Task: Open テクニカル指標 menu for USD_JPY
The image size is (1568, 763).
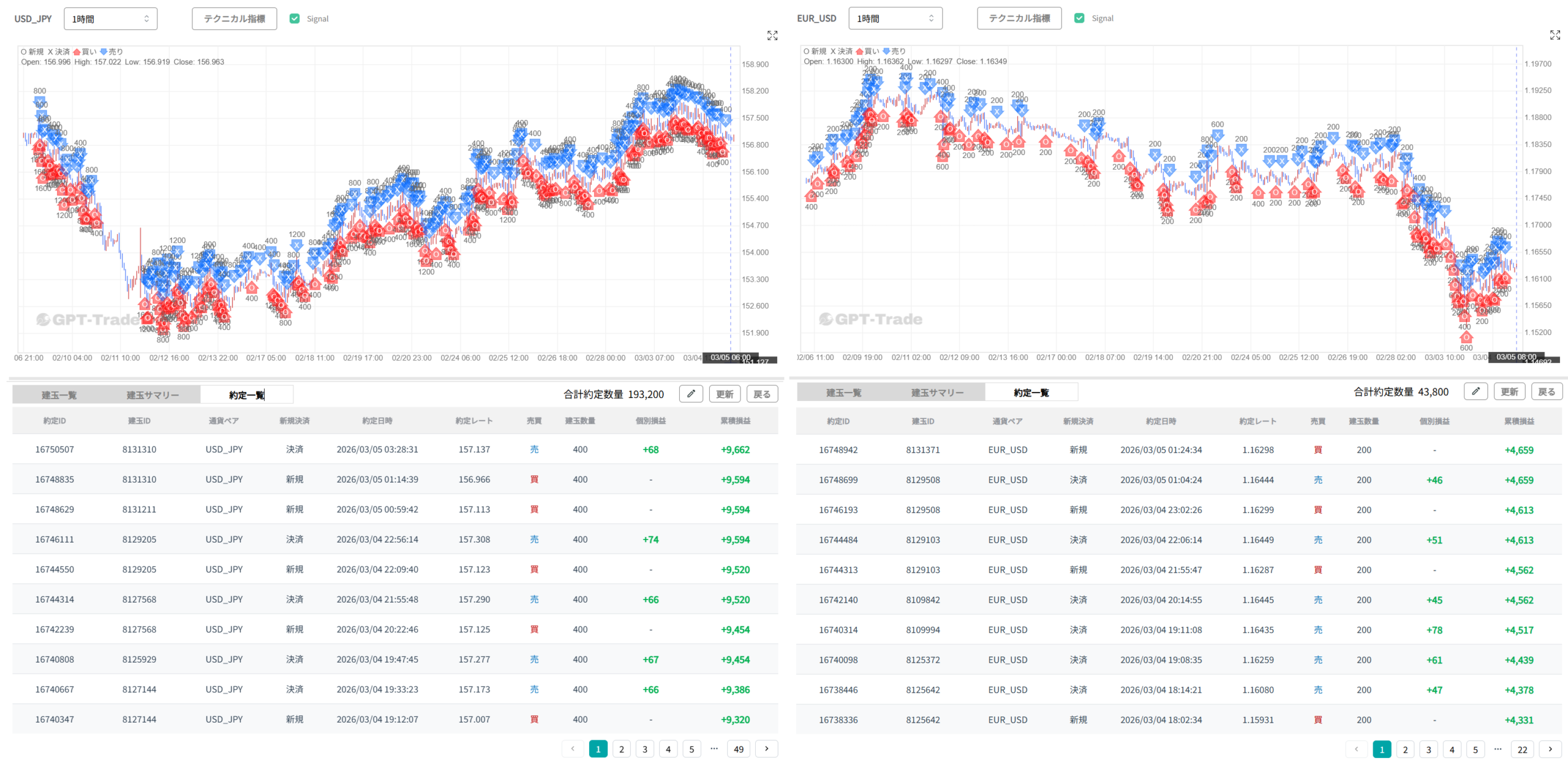Action: pos(234,19)
